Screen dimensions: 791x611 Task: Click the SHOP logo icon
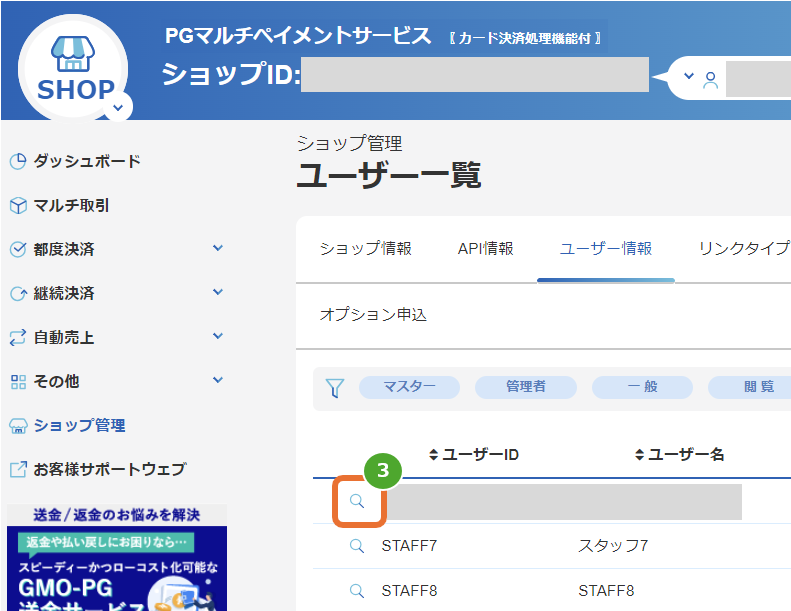click(x=73, y=68)
